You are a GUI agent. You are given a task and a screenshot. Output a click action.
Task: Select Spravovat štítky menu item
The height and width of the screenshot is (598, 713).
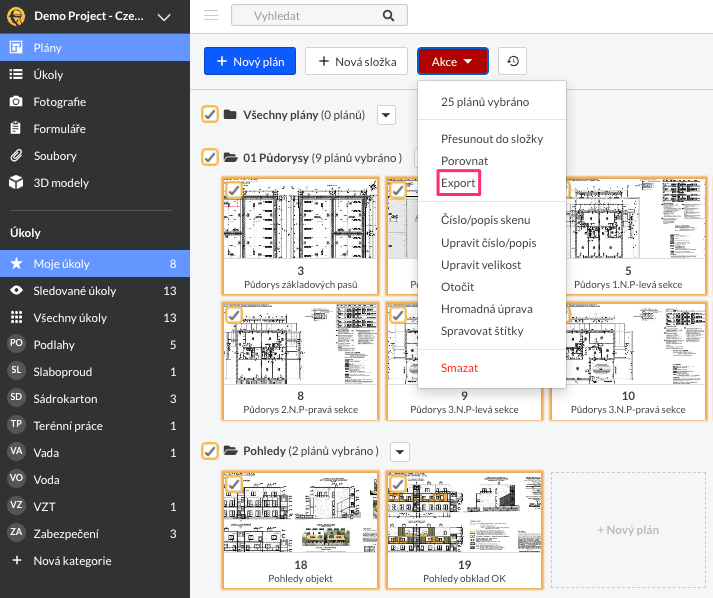482,331
